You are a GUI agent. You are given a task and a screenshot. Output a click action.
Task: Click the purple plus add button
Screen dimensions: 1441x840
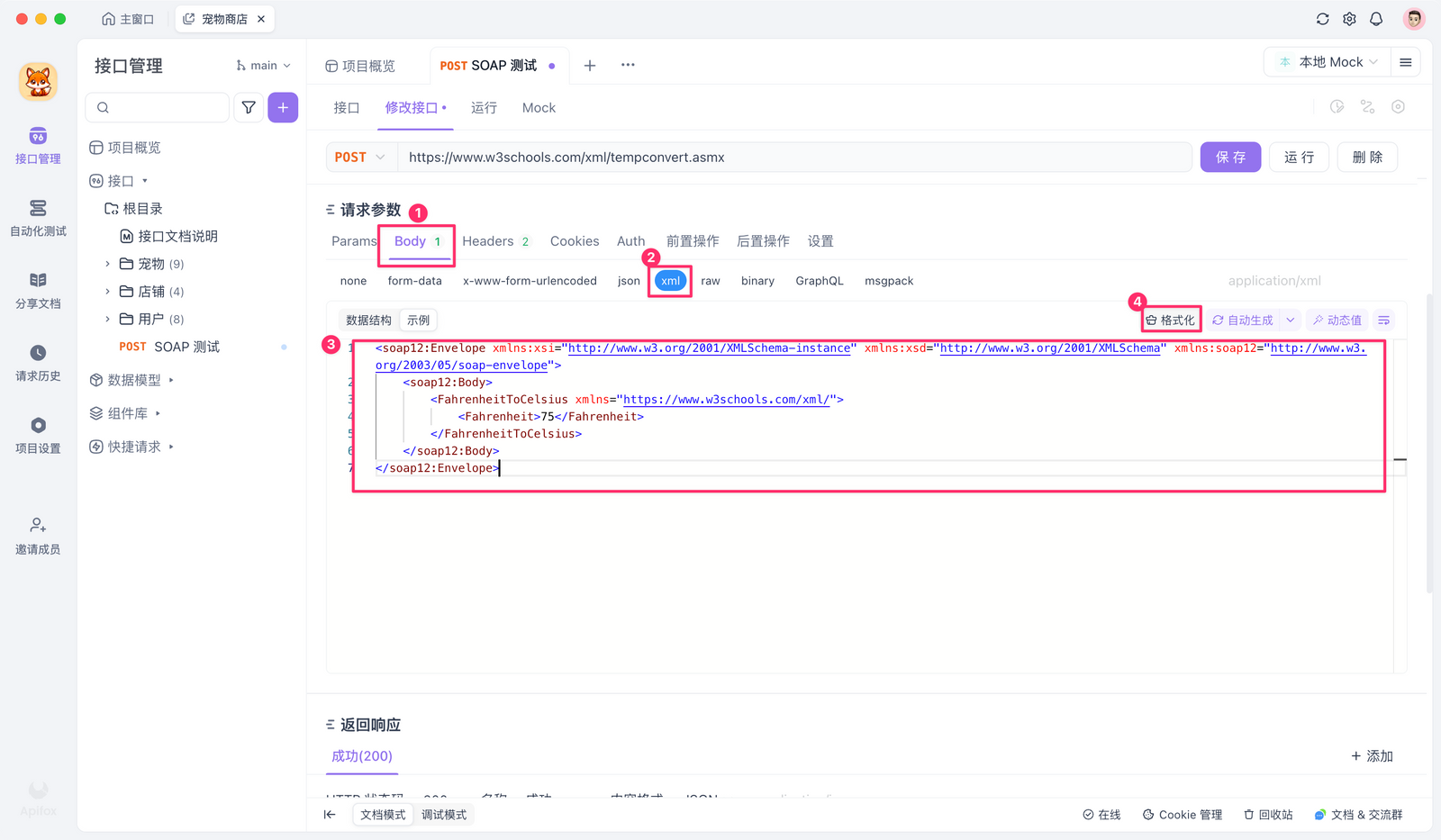(x=283, y=107)
